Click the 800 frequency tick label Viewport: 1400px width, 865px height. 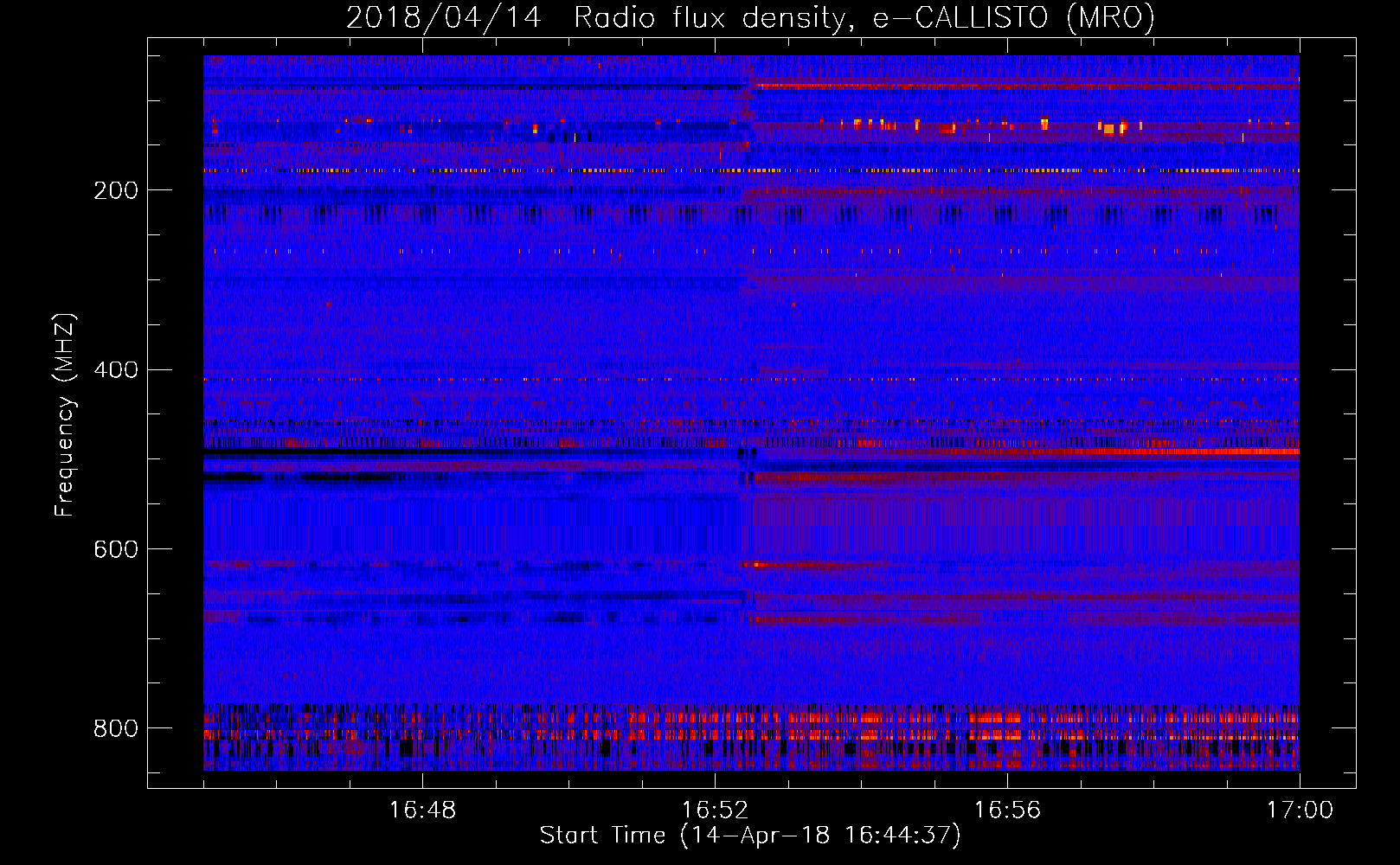point(116,728)
